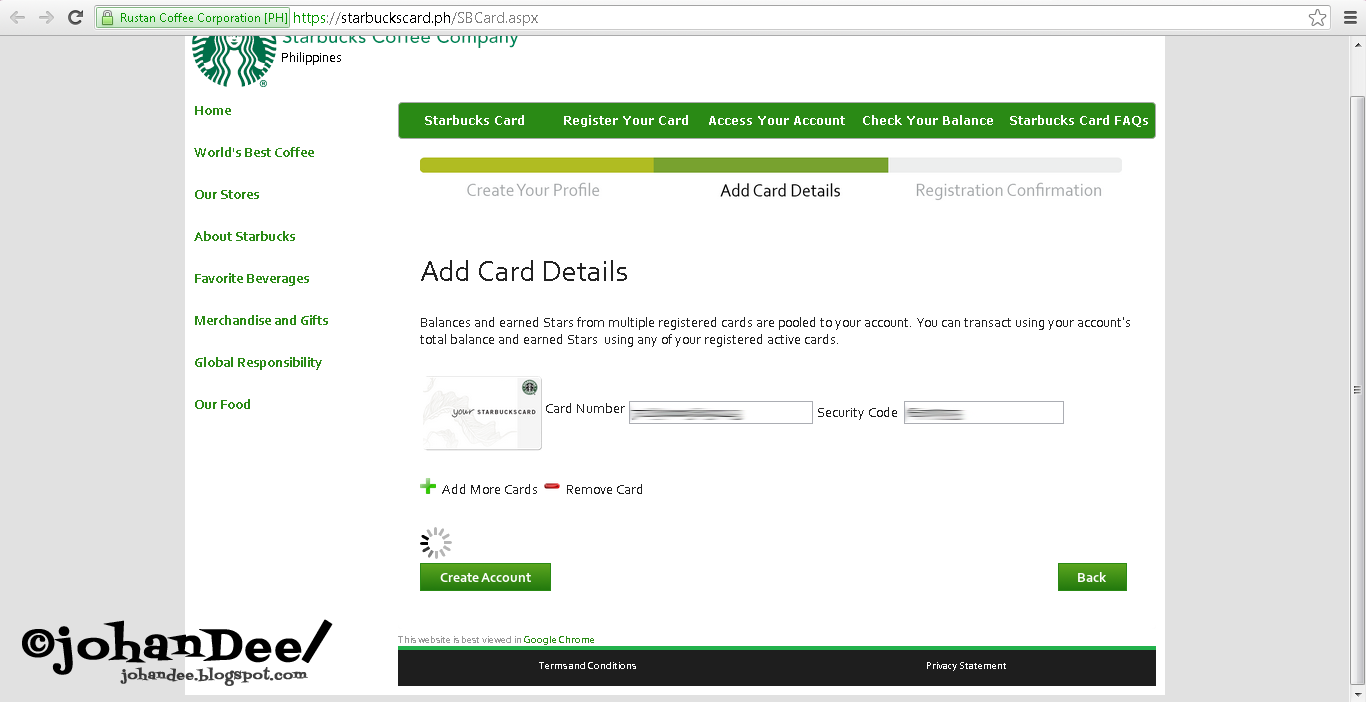The width and height of the screenshot is (1366, 702).
Task: Click the Create Account button
Action: point(485,577)
